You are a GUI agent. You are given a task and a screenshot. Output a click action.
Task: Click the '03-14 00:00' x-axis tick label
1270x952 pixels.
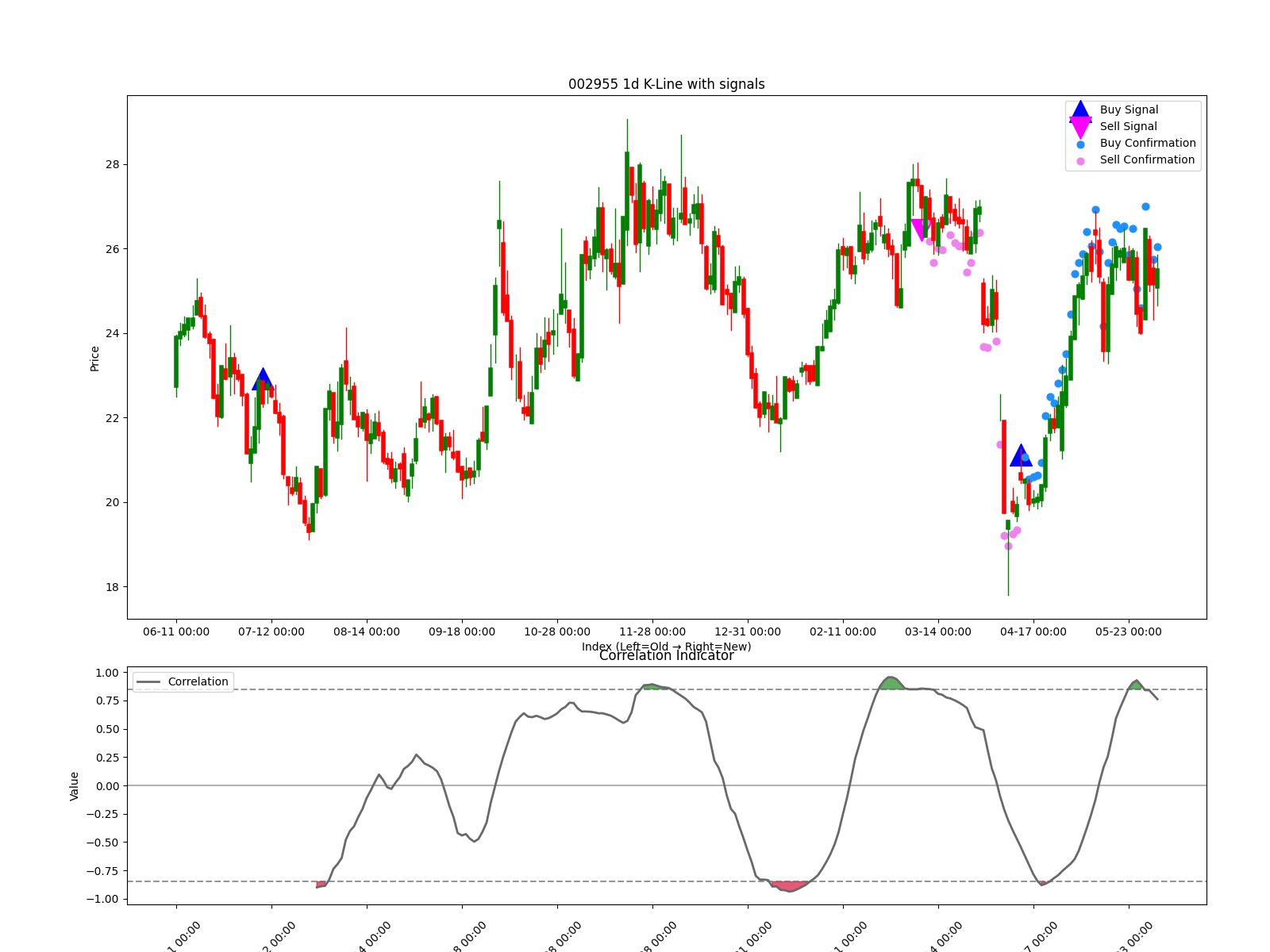[x=938, y=631]
